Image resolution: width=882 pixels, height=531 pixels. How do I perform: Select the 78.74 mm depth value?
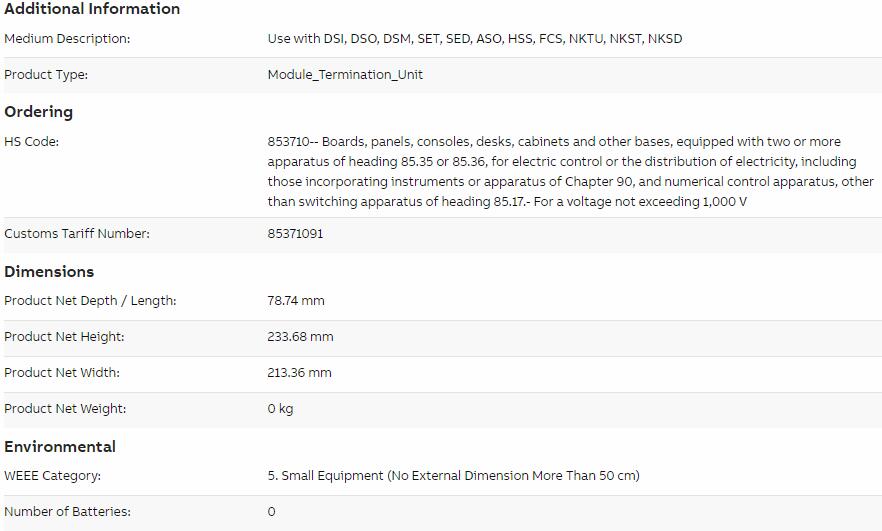296,301
